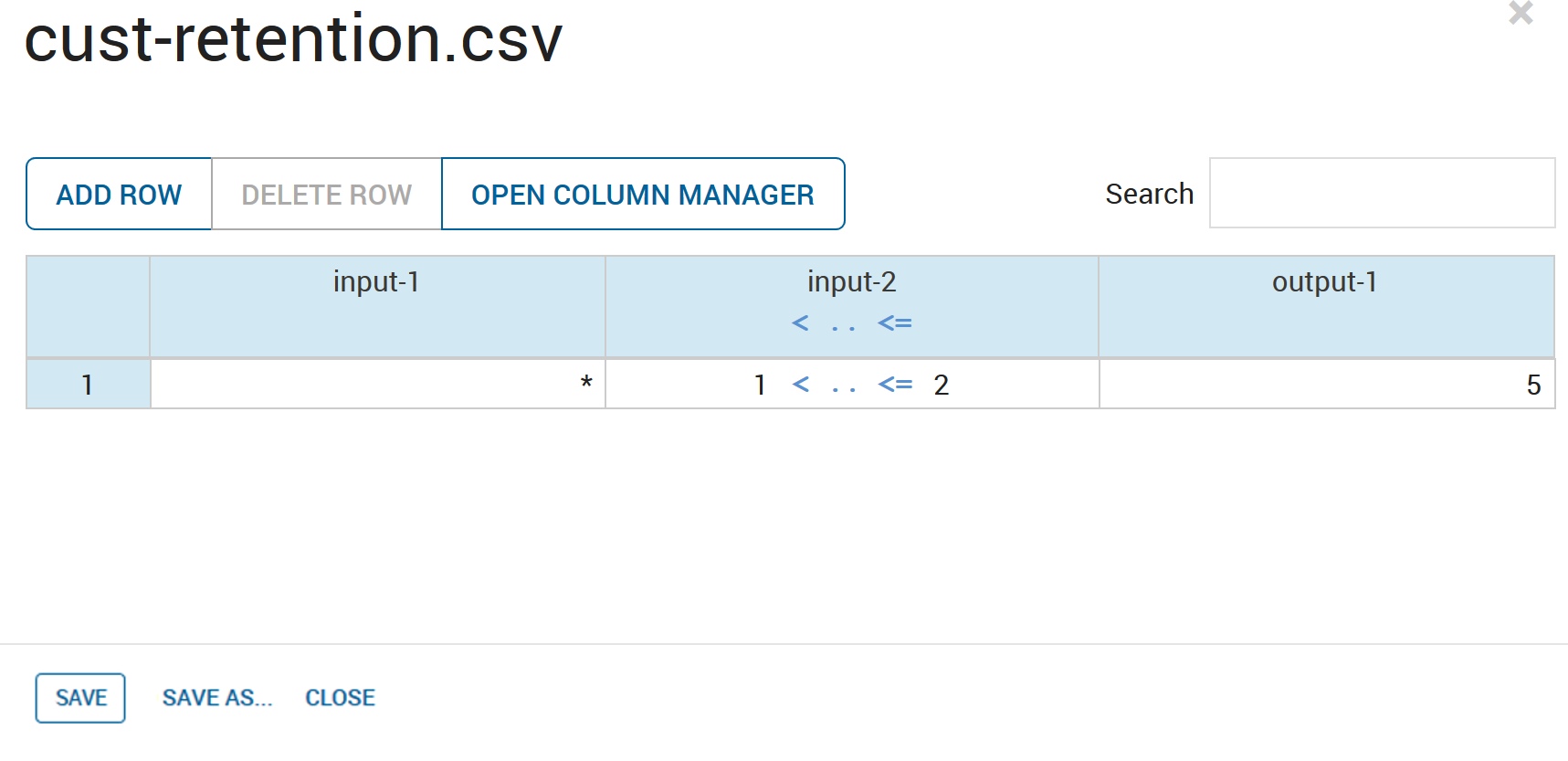Image resolution: width=1568 pixels, height=761 pixels.
Task: Click the lower bound value 1 in input-2
Action: coord(759,385)
